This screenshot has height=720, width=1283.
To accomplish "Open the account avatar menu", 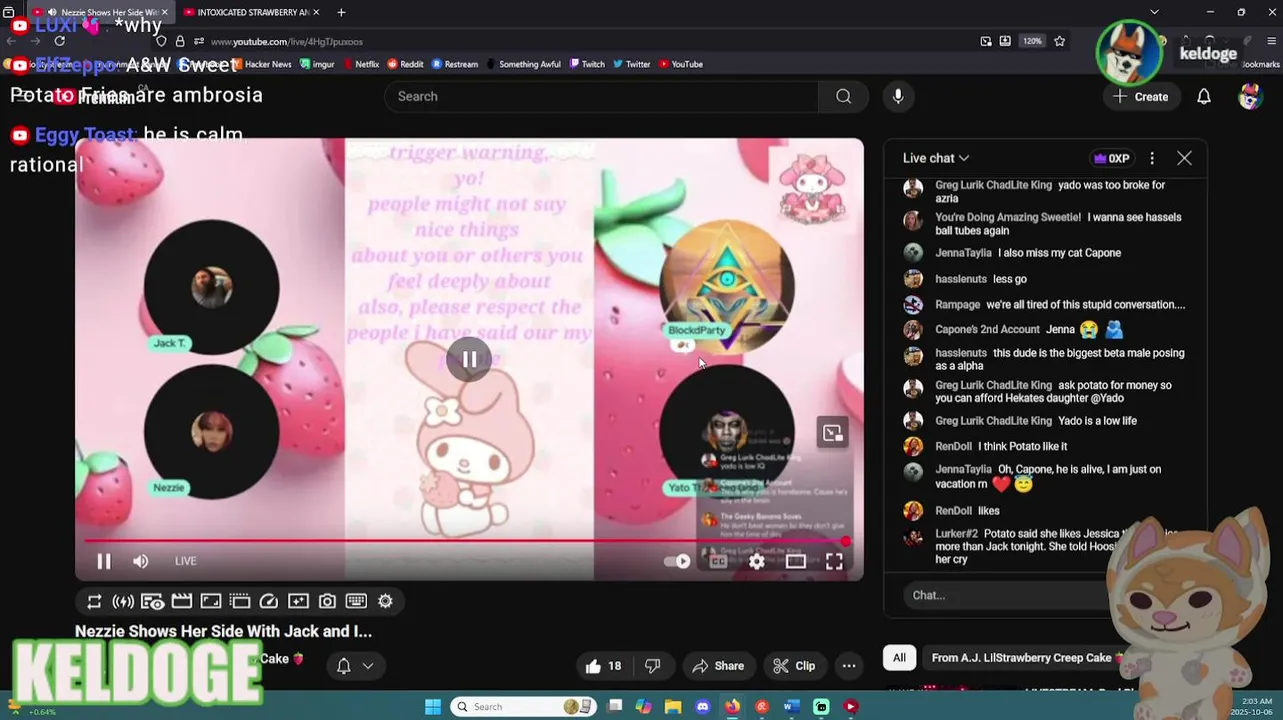I will tap(1249, 97).
